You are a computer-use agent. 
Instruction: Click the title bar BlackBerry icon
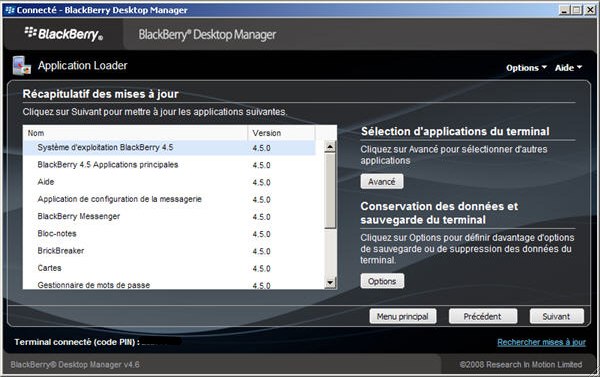coord(10,10)
